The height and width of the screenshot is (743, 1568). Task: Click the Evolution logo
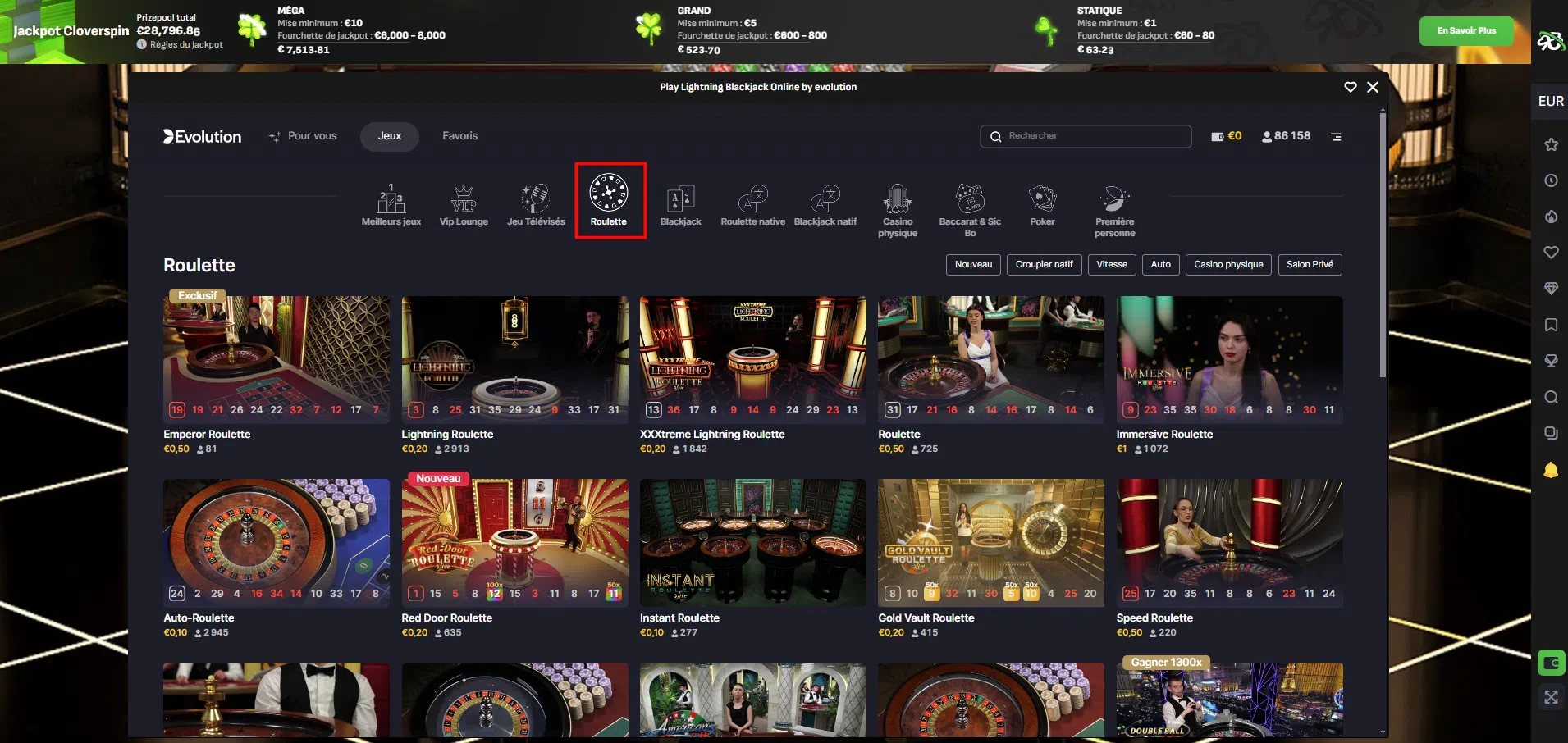click(x=203, y=137)
